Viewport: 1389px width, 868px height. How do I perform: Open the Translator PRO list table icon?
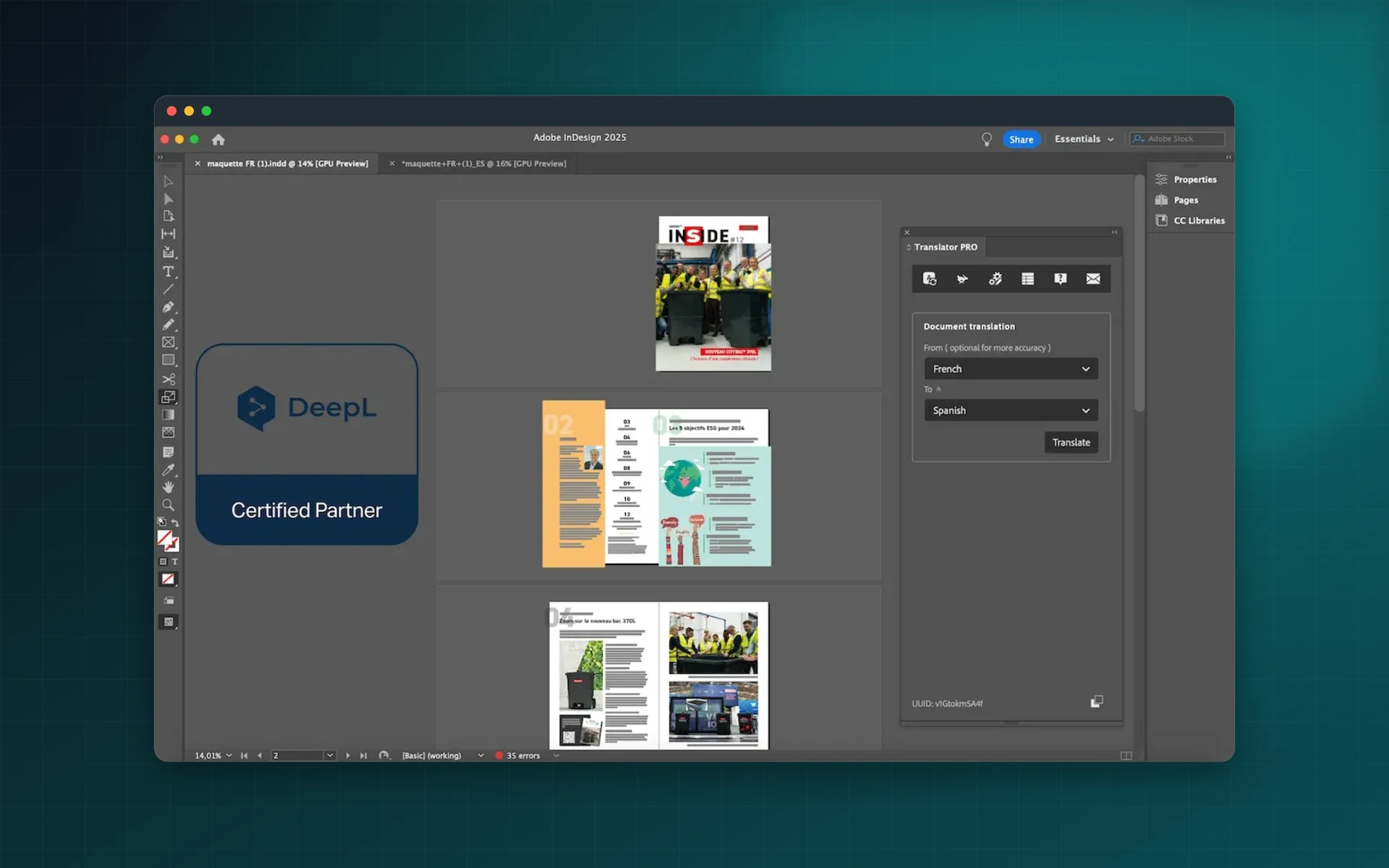point(1027,279)
